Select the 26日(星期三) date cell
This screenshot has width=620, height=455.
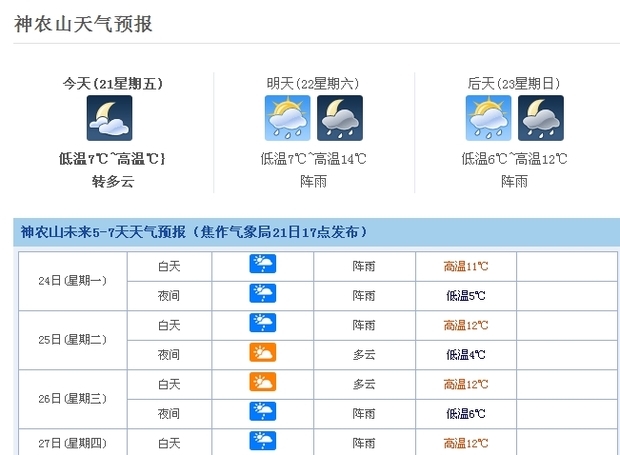tap(72, 399)
